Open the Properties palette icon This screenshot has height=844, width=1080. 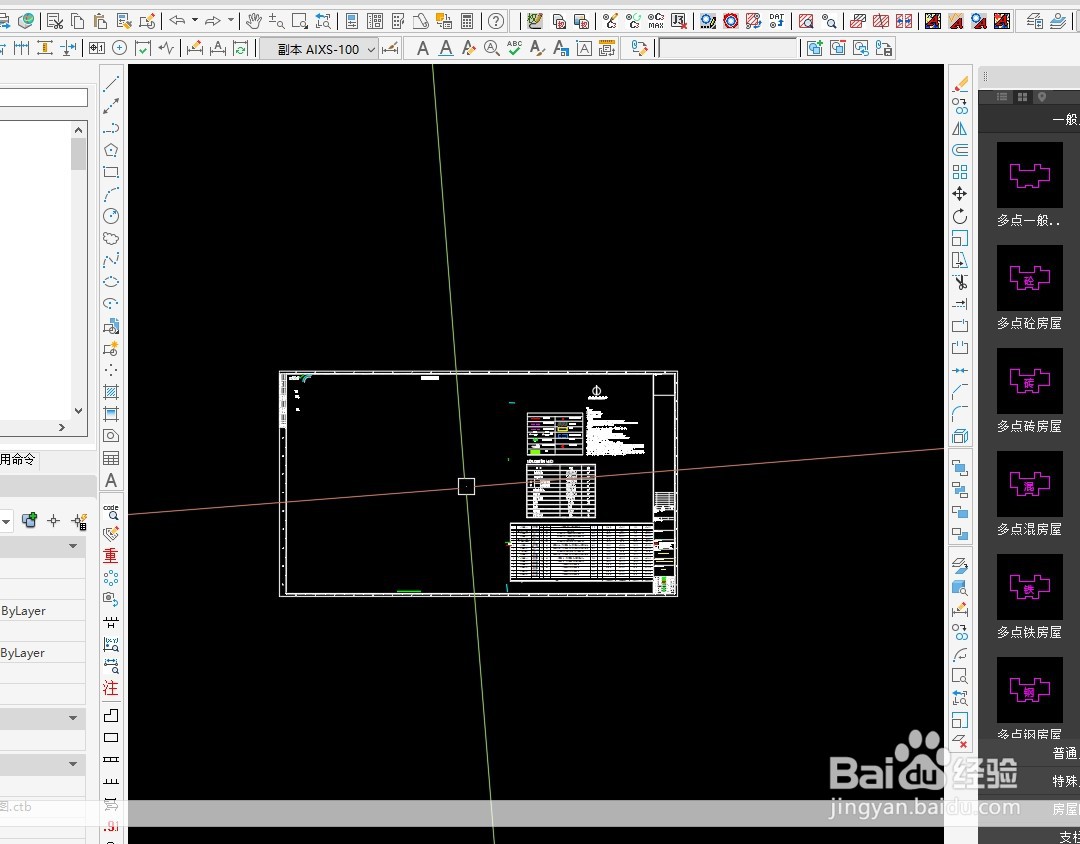352,21
